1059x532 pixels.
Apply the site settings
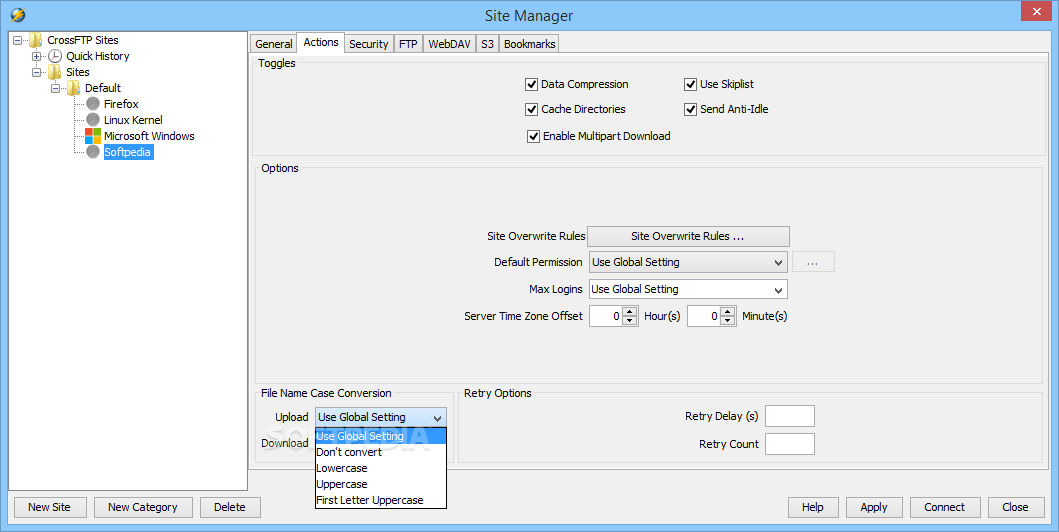[x=874, y=508]
